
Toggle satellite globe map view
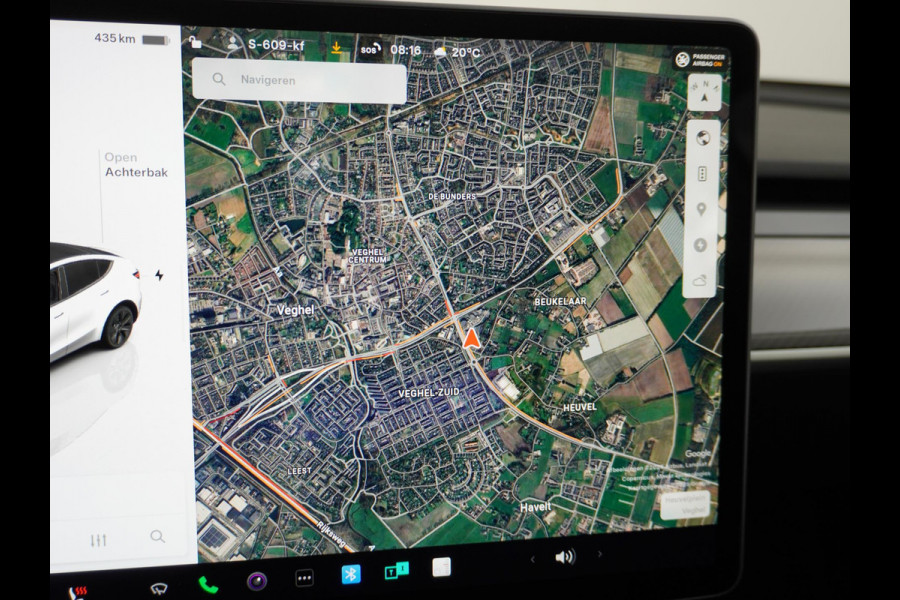tap(703, 138)
